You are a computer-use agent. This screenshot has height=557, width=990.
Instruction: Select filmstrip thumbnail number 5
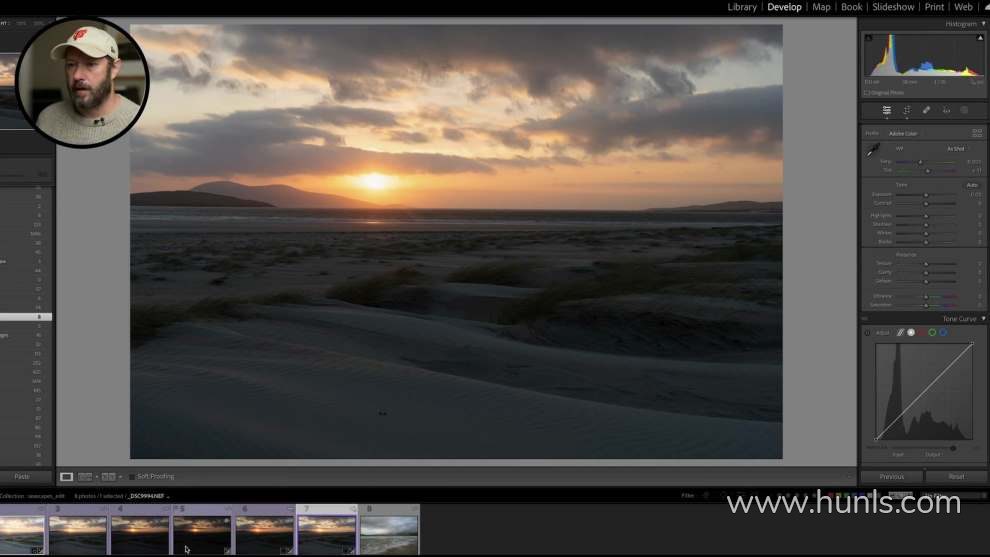(202, 534)
